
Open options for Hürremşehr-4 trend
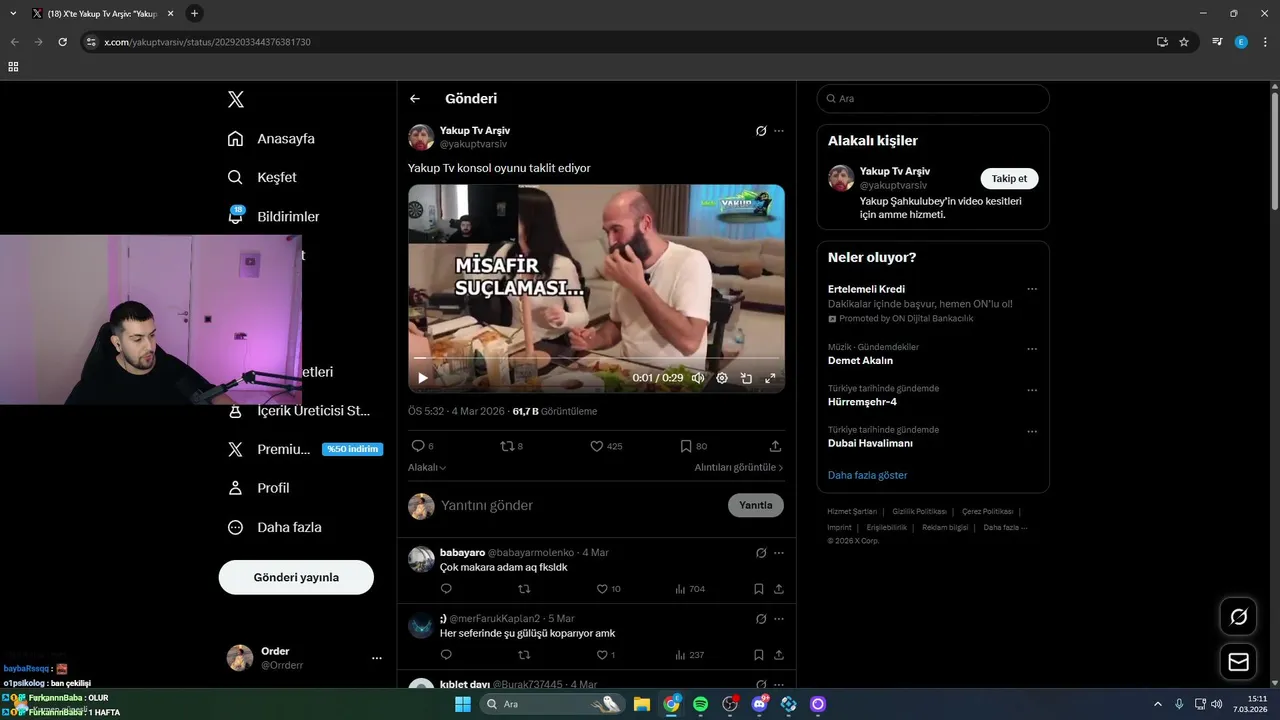[x=1032, y=390]
